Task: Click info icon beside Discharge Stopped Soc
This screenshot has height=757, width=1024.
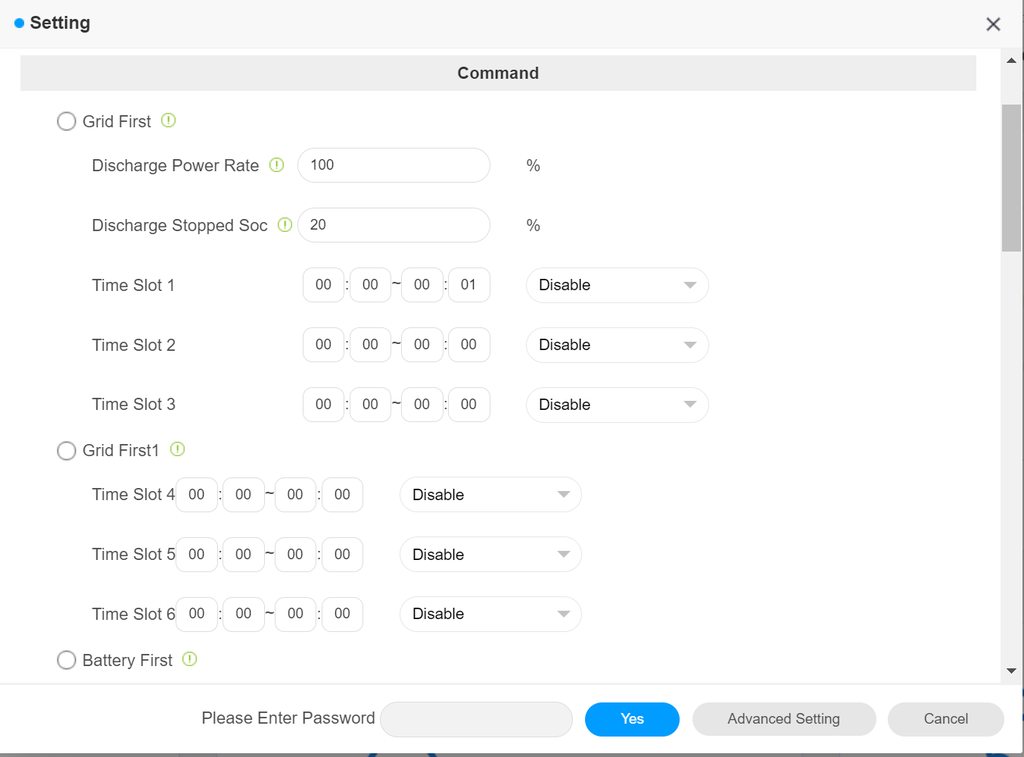Action: coord(284,225)
